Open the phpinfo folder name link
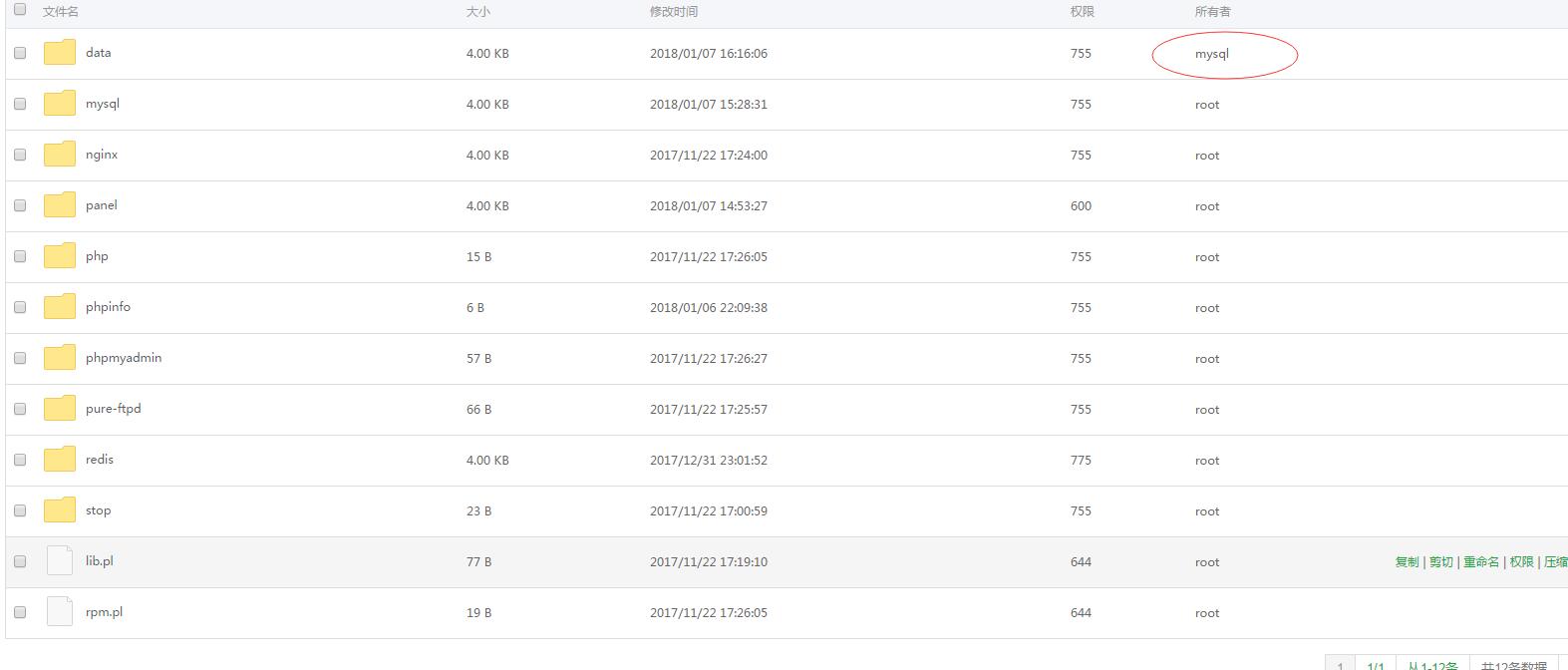 point(108,307)
